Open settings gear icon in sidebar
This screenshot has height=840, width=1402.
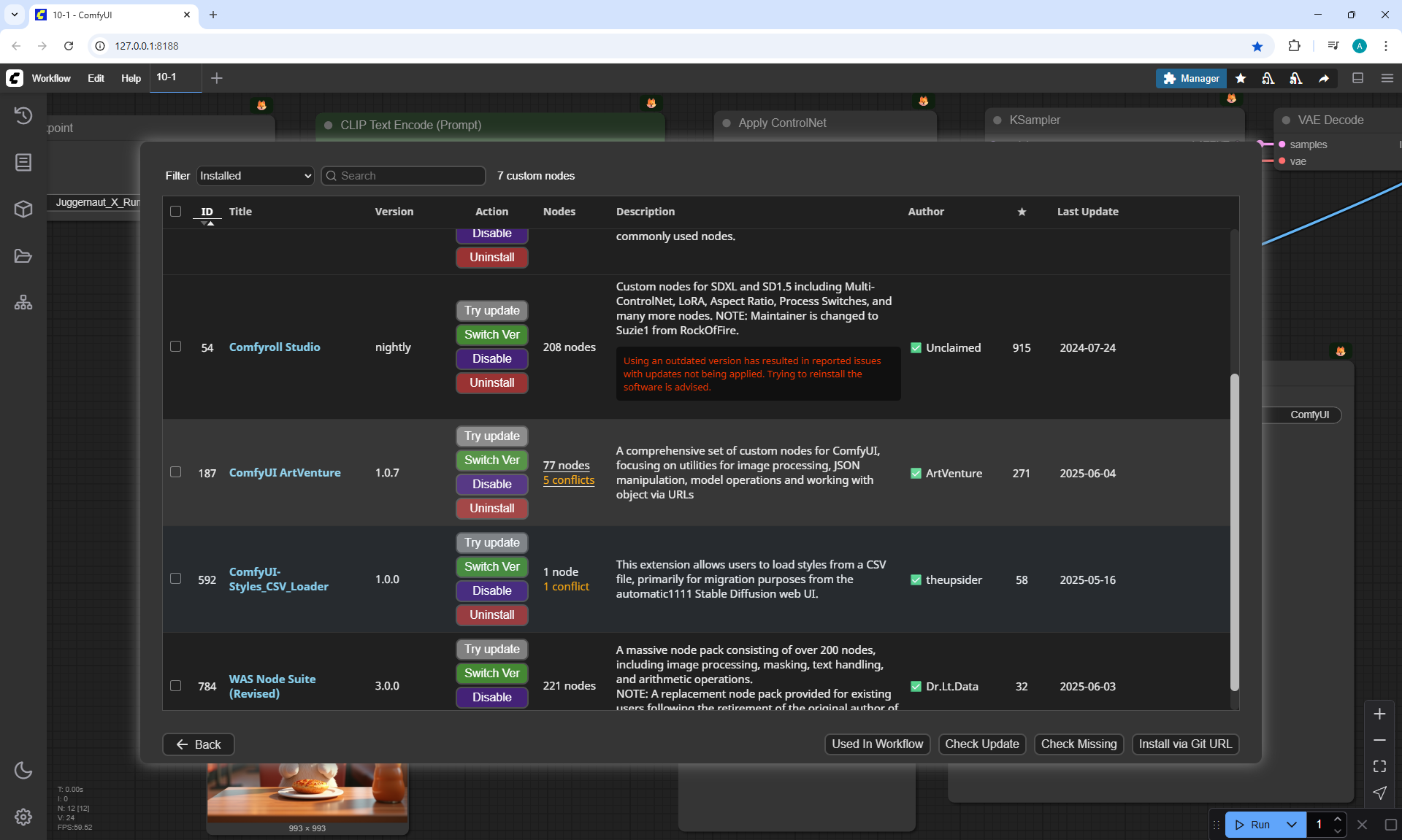[x=23, y=817]
